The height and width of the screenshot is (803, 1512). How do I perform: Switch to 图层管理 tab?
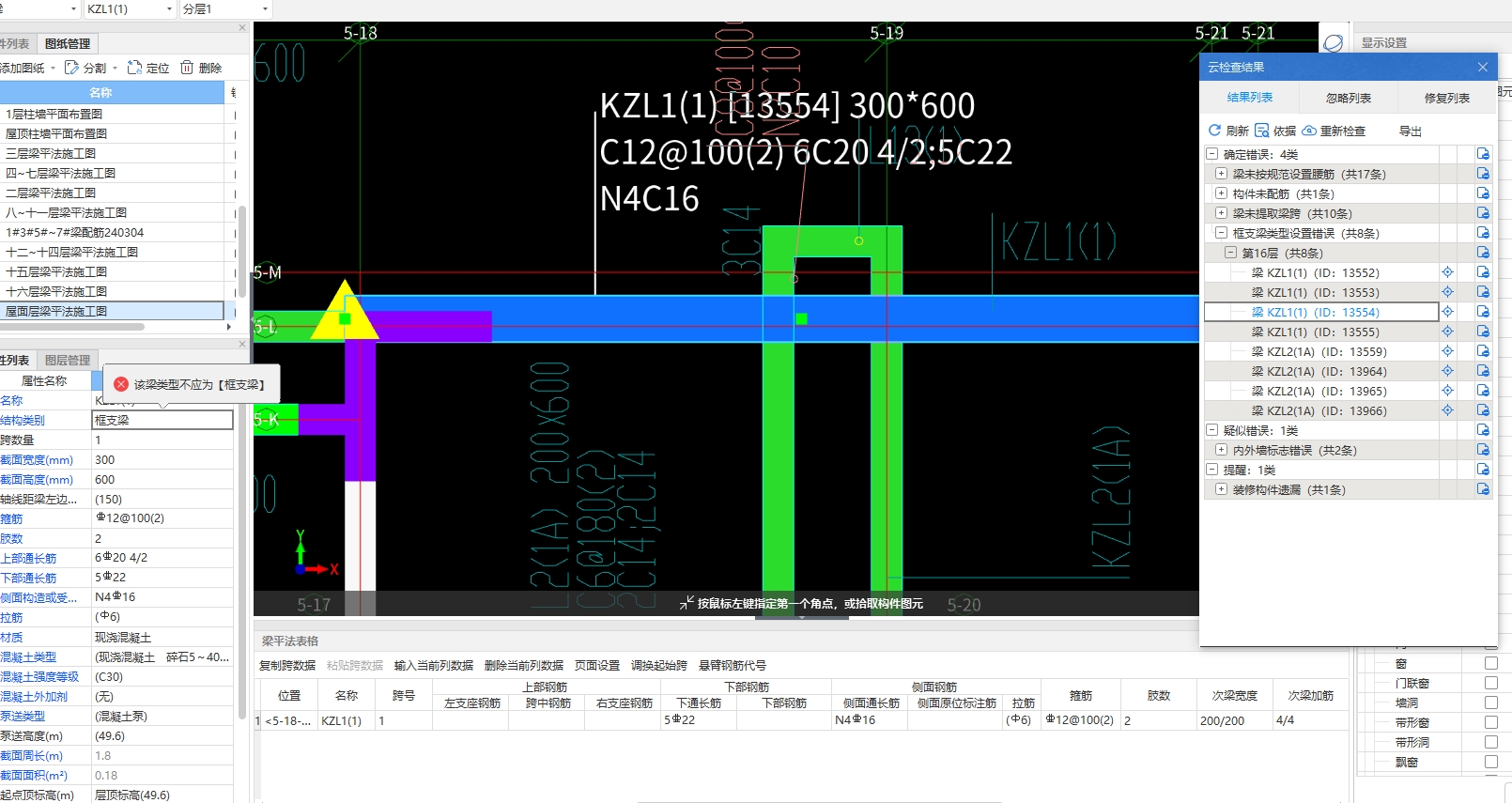coord(68,360)
